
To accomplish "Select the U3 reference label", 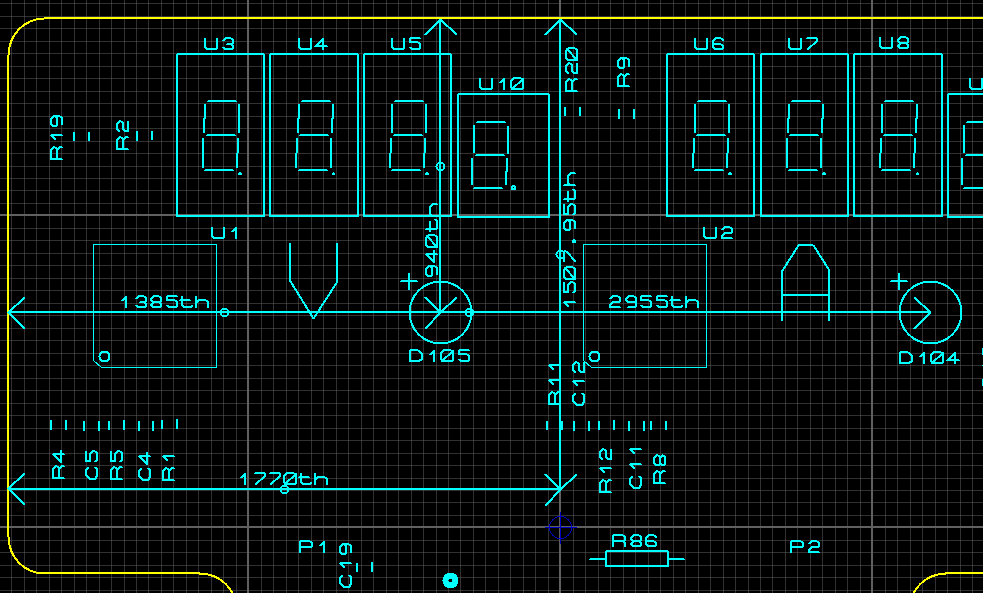I will click(x=219, y=44).
